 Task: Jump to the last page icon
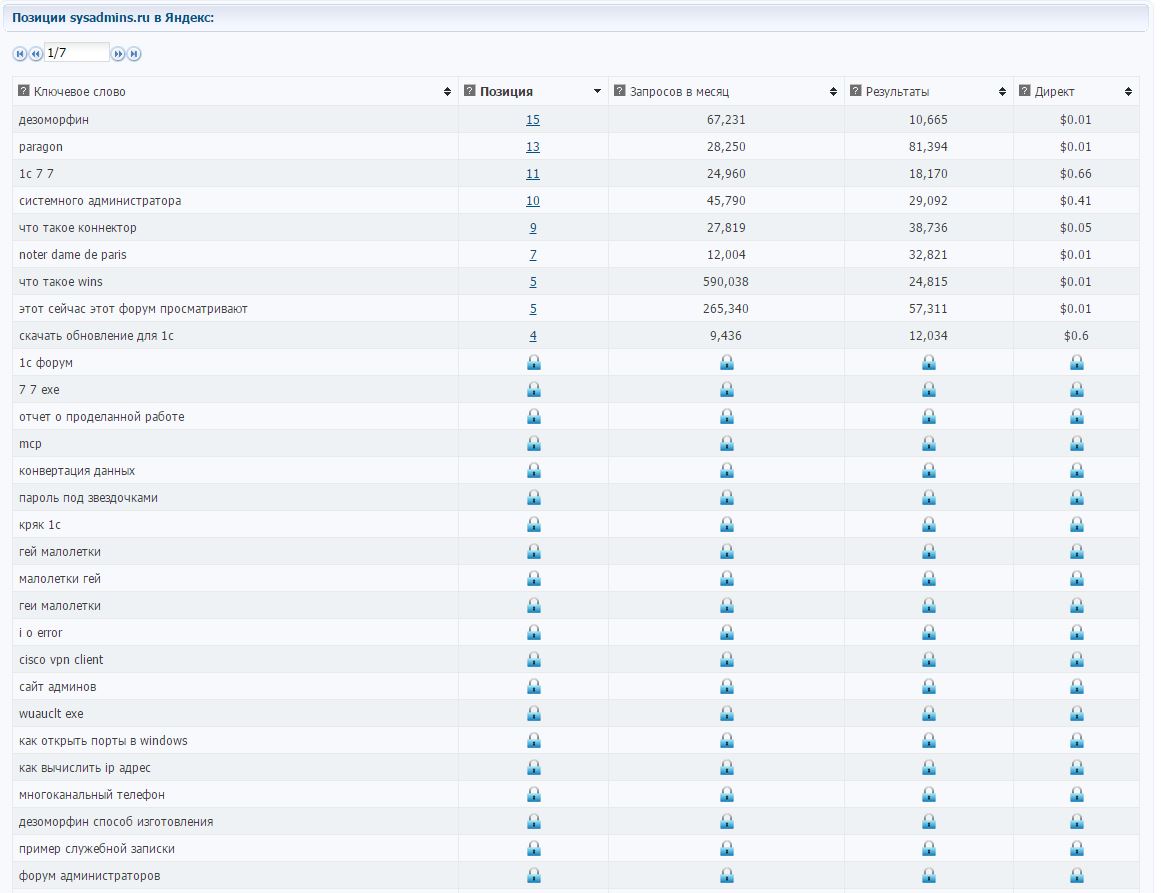pos(134,54)
